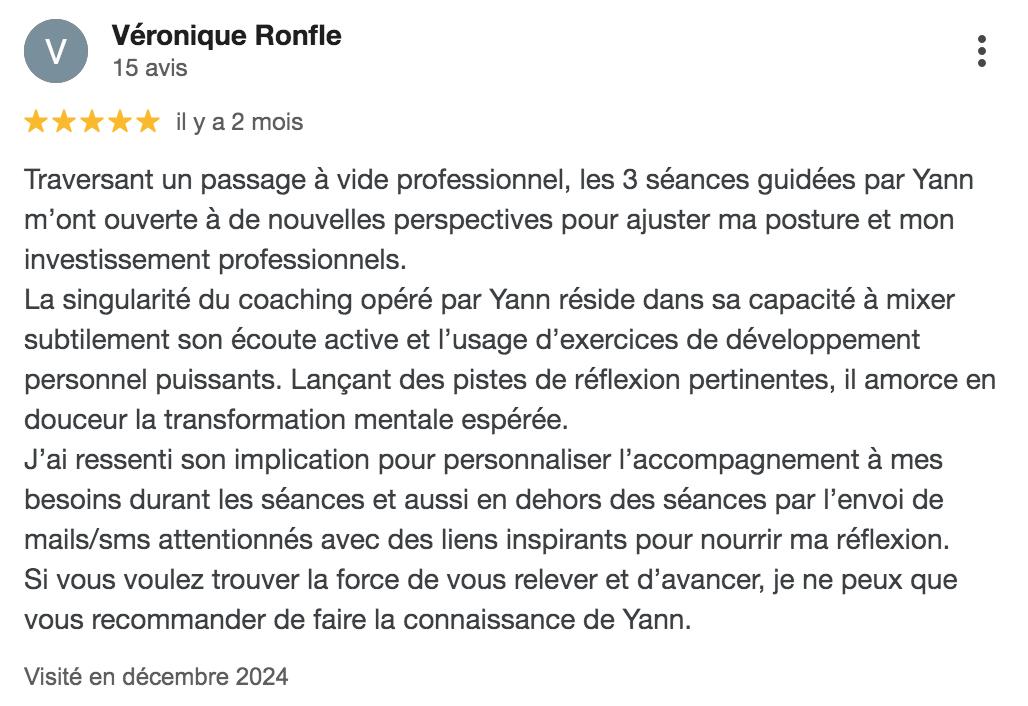Click the line starting "subtilement son écoute active"
Image resolution: width=1028 pixels, height=706 pixels.
[x=471, y=340]
